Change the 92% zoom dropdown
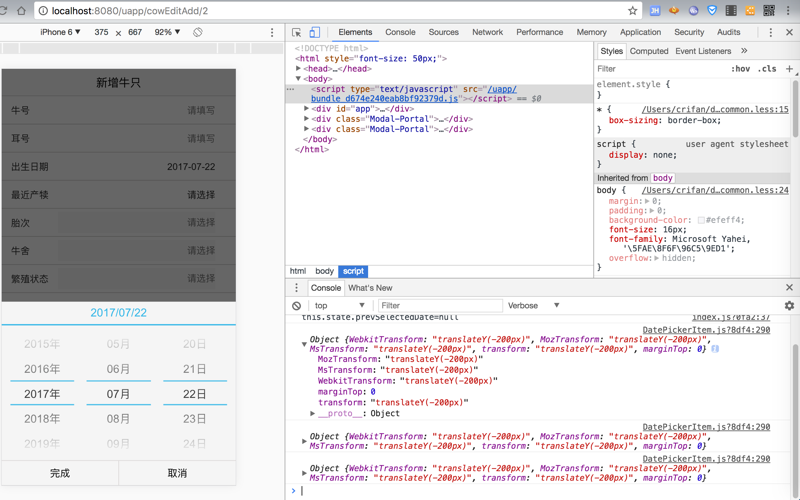This screenshot has width=800, height=500. [x=167, y=32]
